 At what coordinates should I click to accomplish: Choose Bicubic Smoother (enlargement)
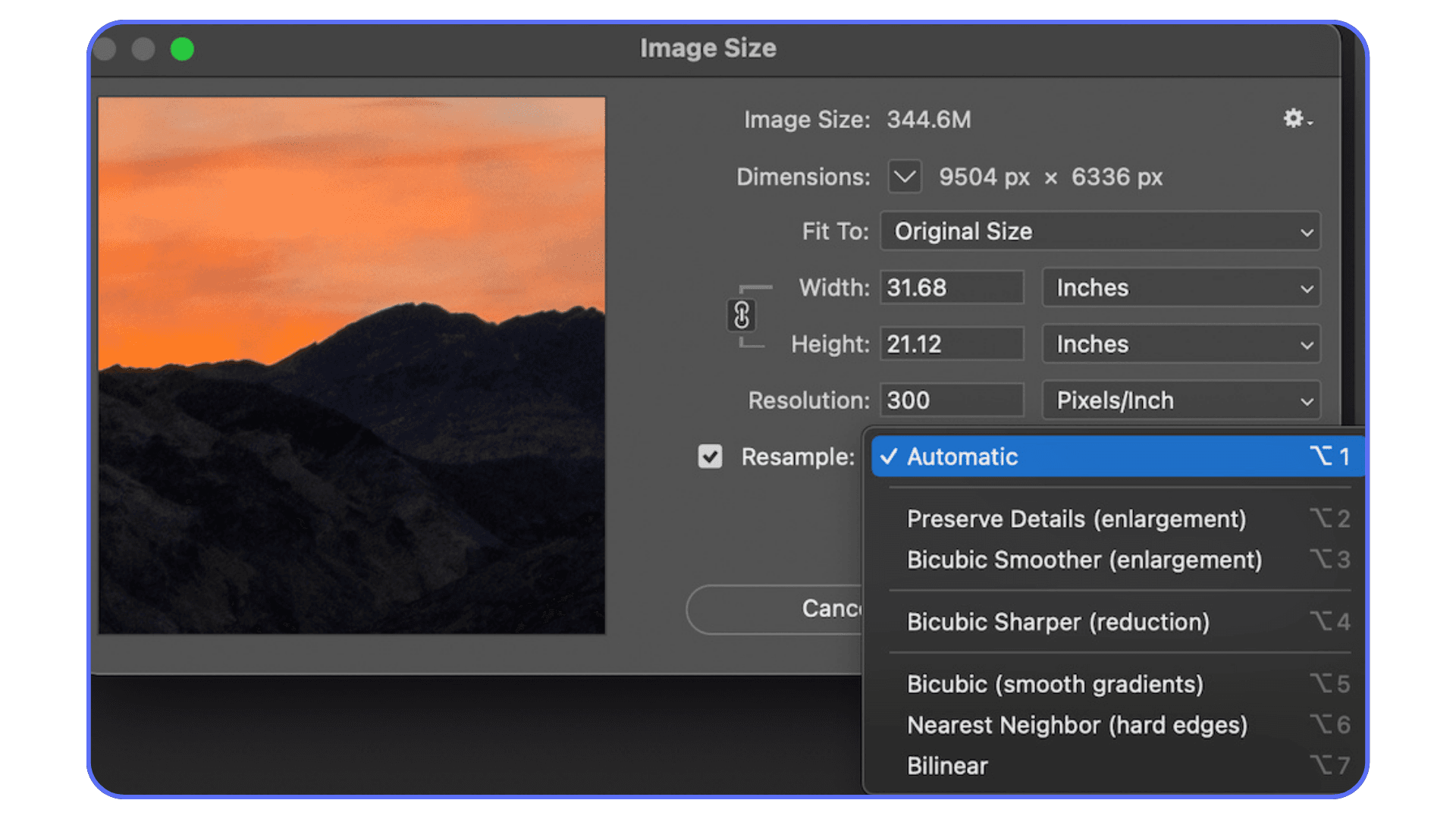tap(1117, 560)
